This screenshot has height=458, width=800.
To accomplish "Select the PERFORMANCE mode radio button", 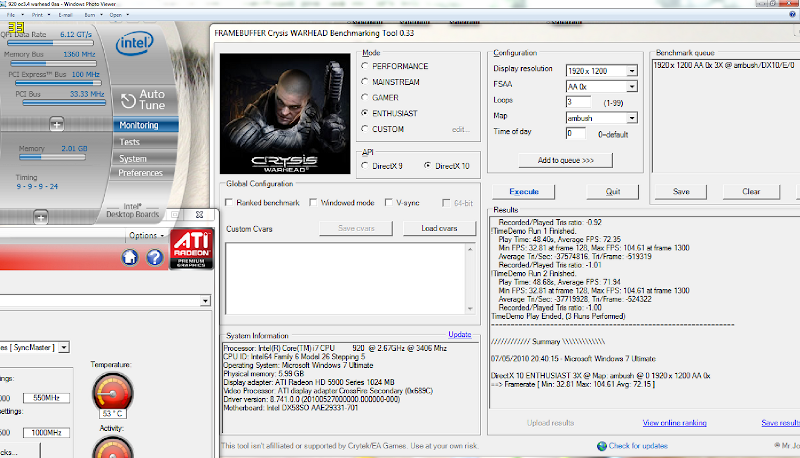I will click(365, 66).
